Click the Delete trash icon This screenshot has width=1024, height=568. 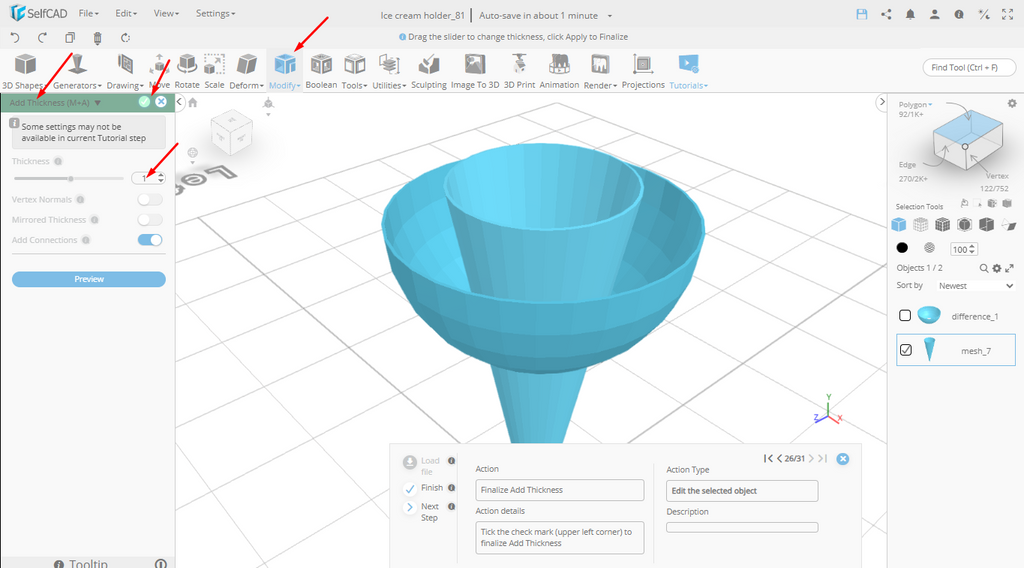pyautogui.click(x=97, y=38)
